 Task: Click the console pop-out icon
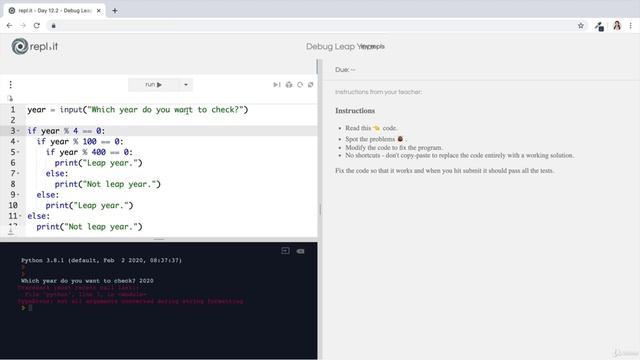click(285, 251)
